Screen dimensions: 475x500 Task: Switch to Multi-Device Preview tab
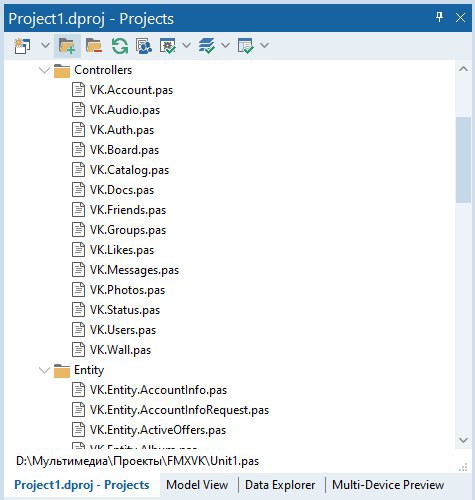(388, 485)
